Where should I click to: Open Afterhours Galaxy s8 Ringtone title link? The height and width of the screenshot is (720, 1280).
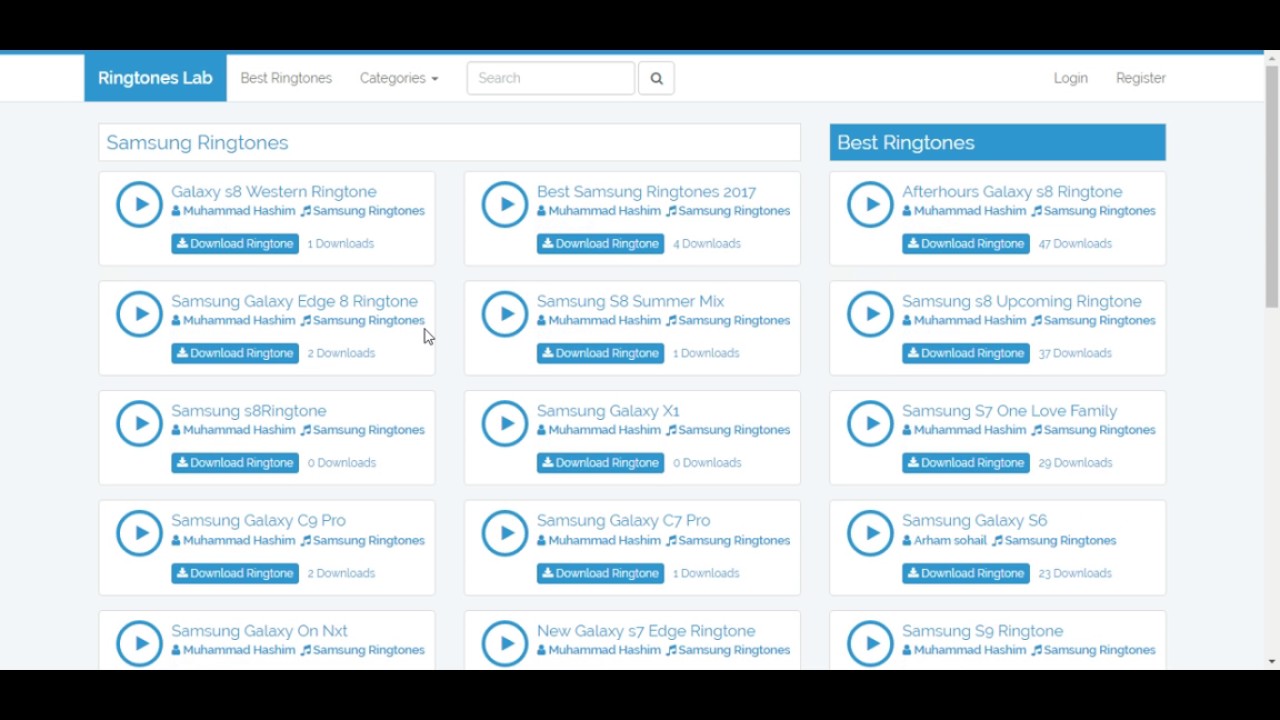coord(1012,192)
